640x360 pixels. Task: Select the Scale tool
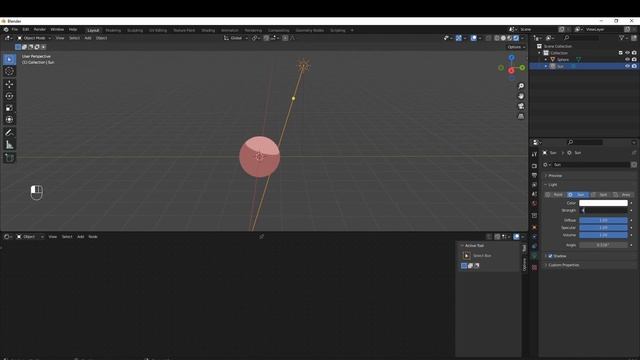9,108
